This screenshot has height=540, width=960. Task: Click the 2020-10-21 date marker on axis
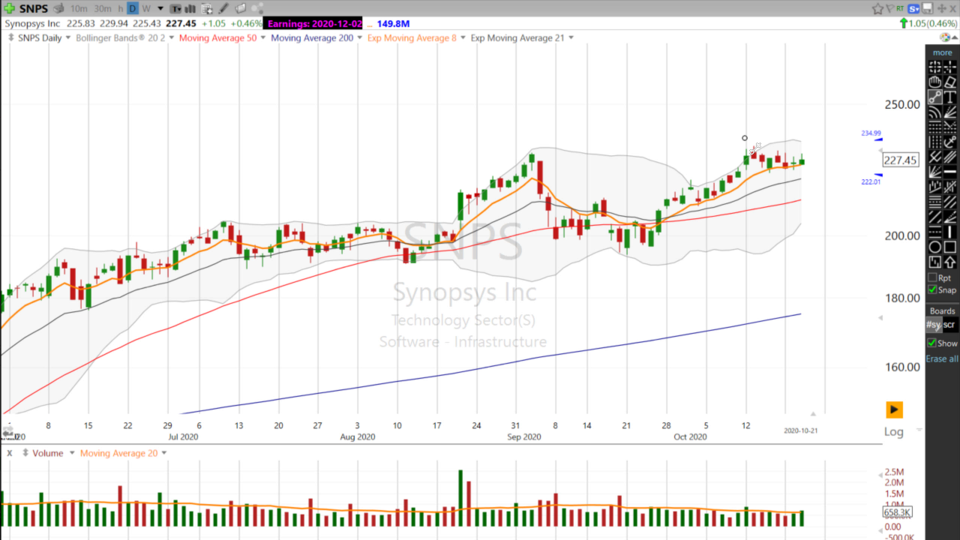tap(801, 431)
